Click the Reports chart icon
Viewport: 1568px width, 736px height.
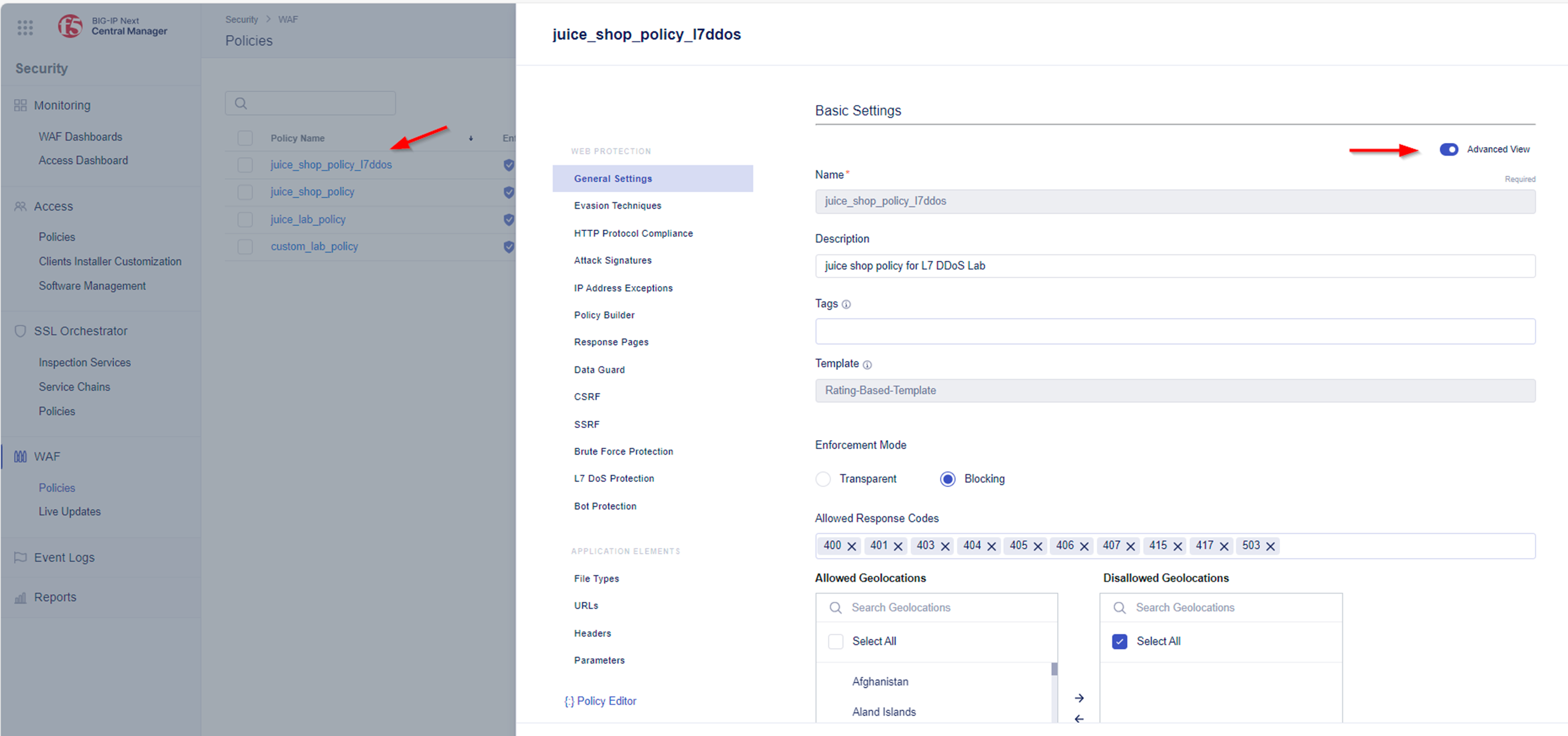[x=20, y=598]
